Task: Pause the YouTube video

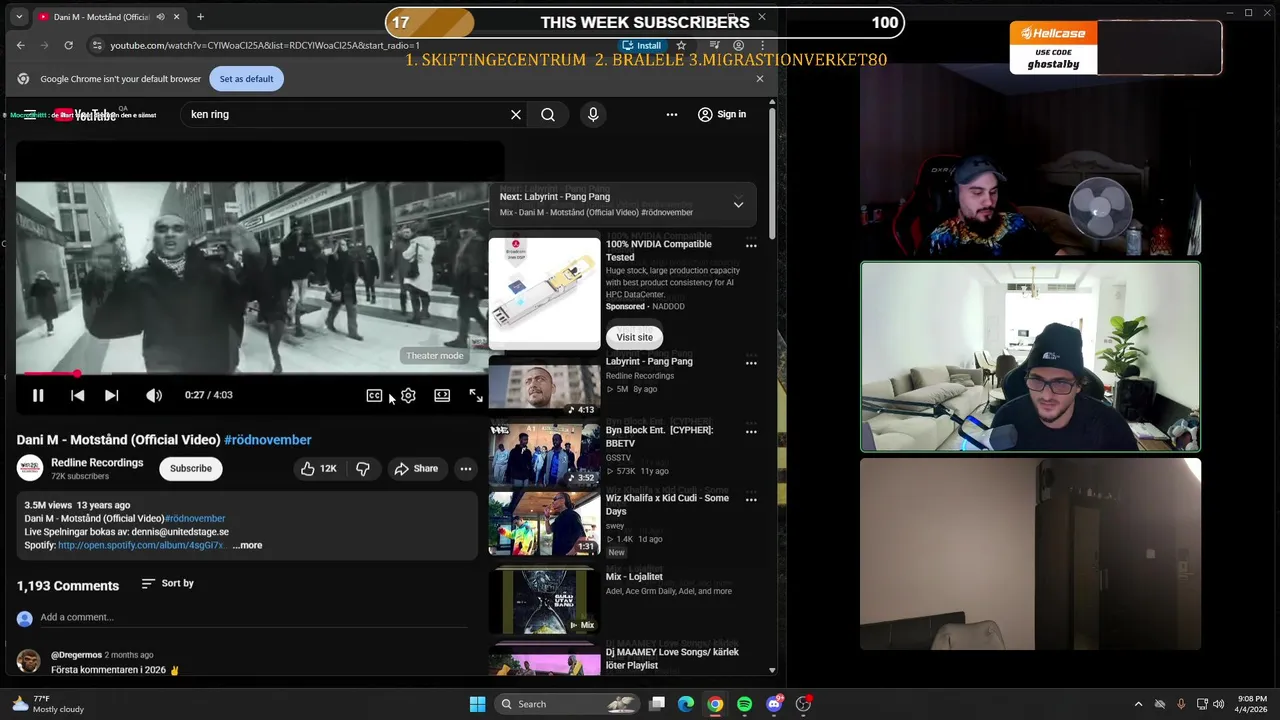Action: [x=38, y=395]
